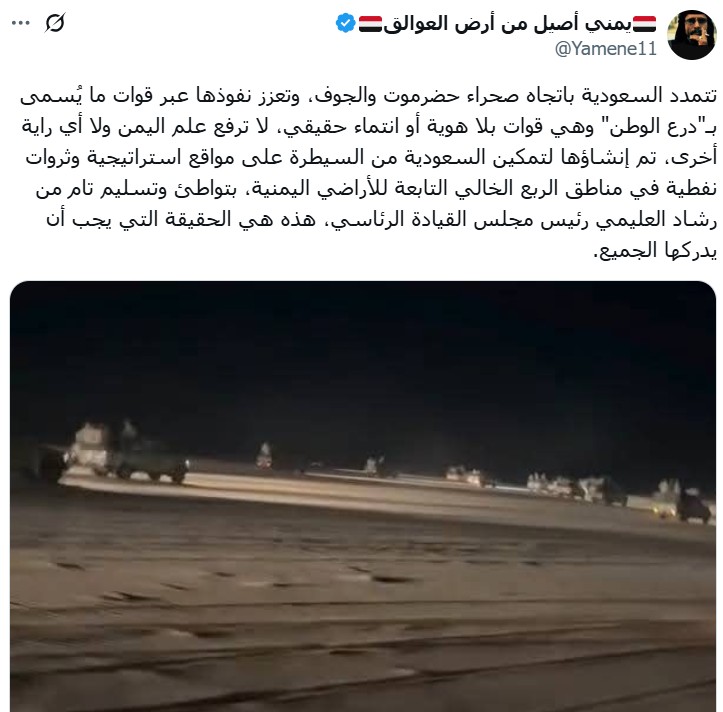Play the night convoy video thumbnail
Viewport: 723px width, 712px height.
tap(363, 496)
